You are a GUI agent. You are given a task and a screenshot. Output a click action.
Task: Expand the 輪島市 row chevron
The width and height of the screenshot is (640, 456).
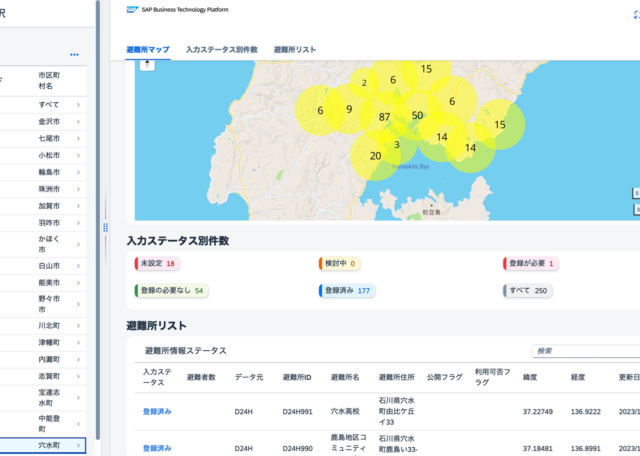click(78, 173)
